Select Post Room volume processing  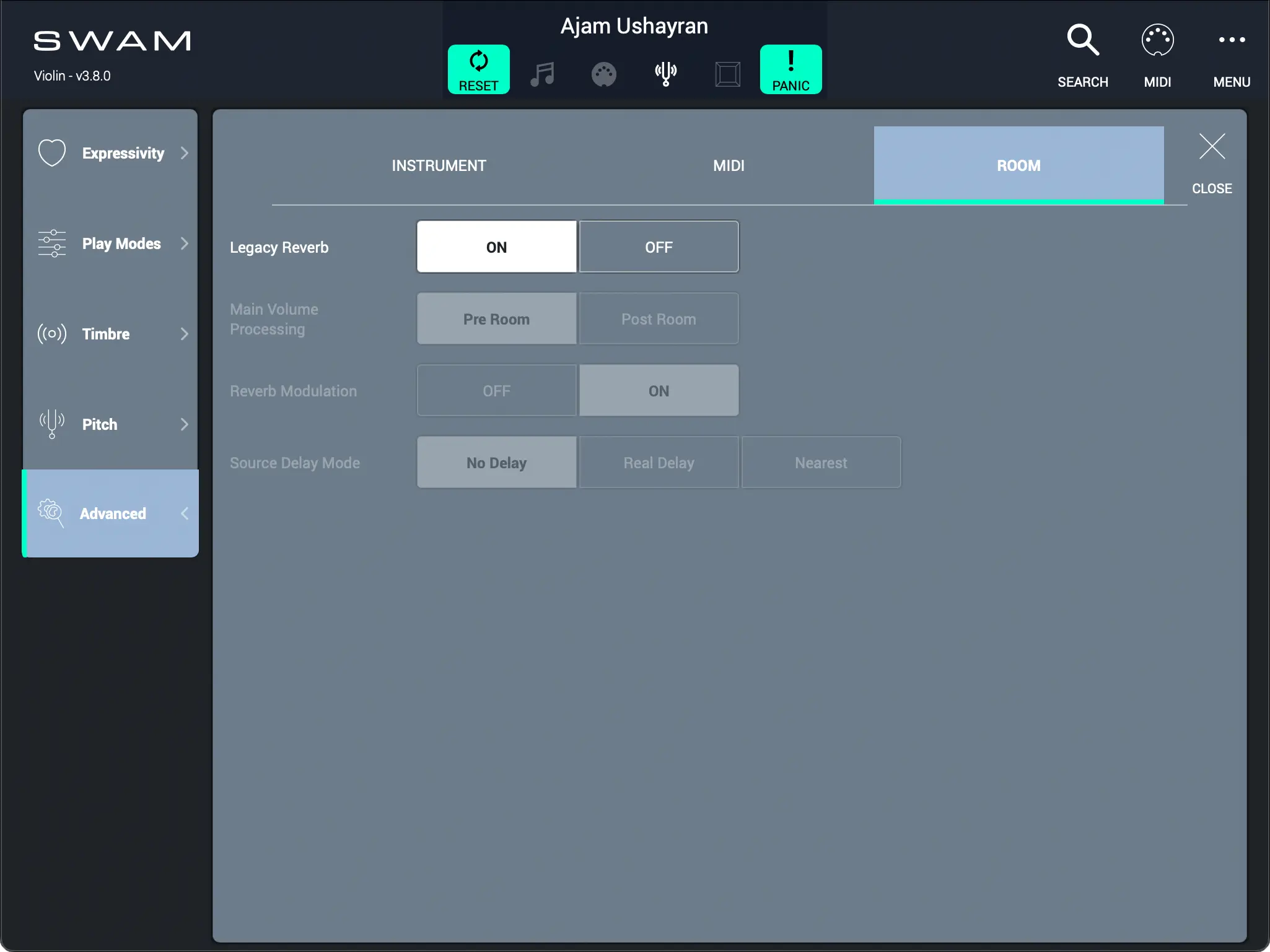(659, 319)
